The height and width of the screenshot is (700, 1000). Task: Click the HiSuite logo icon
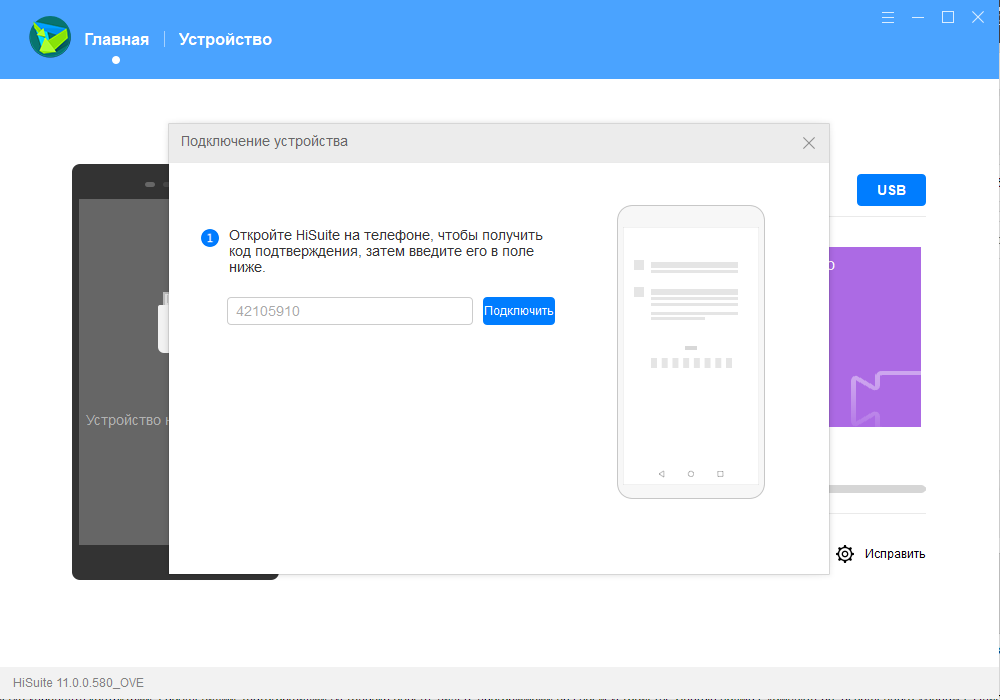click(x=50, y=37)
